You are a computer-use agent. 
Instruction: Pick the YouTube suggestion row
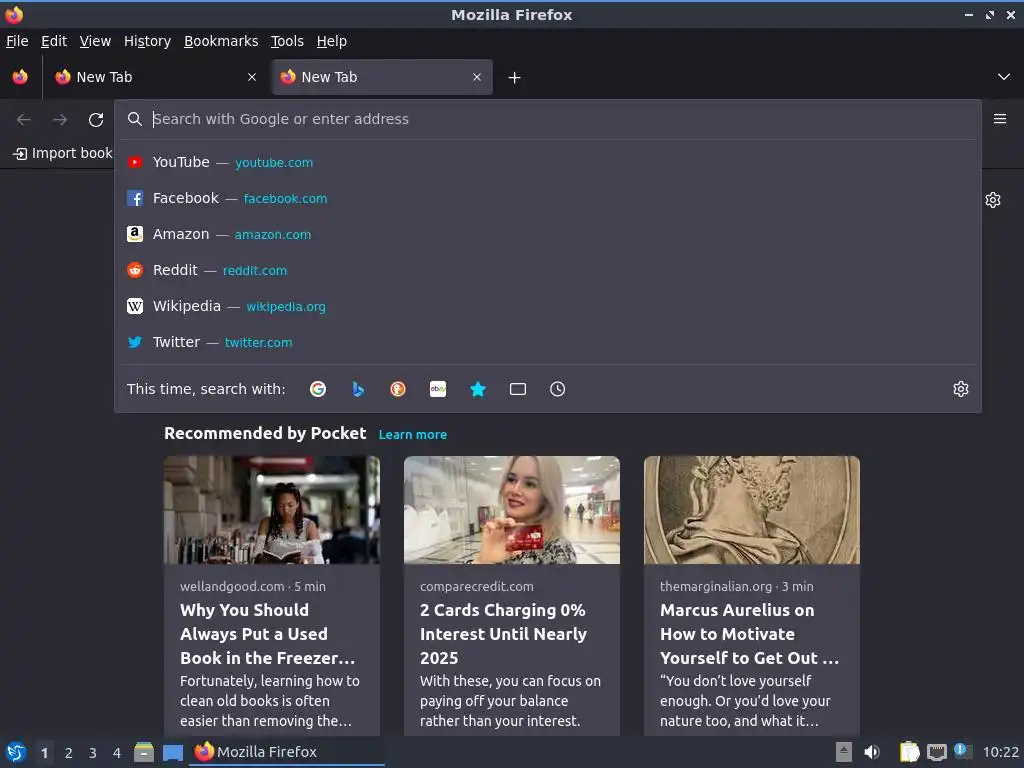[547, 162]
